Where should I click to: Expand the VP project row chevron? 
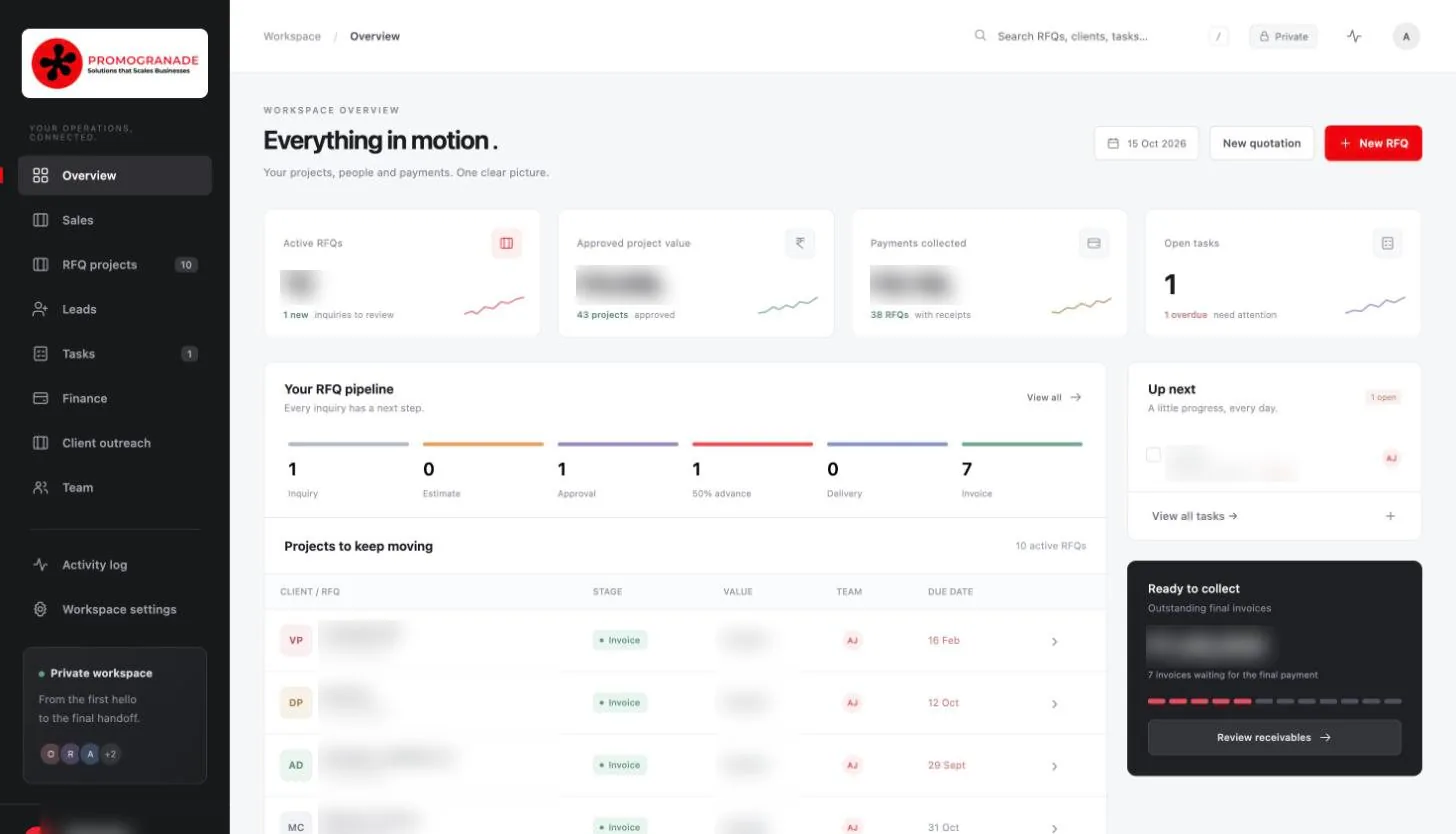[x=1054, y=641]
